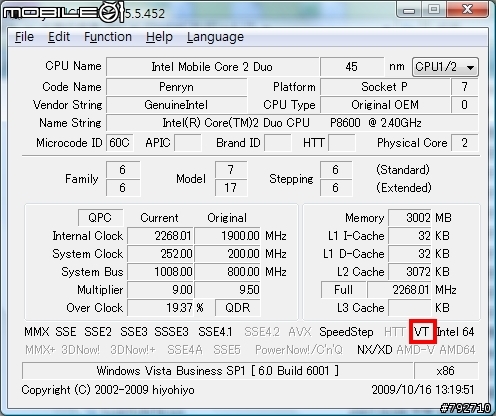
Task: Click the date and time 2009/10/16
Action: (423, 389)
